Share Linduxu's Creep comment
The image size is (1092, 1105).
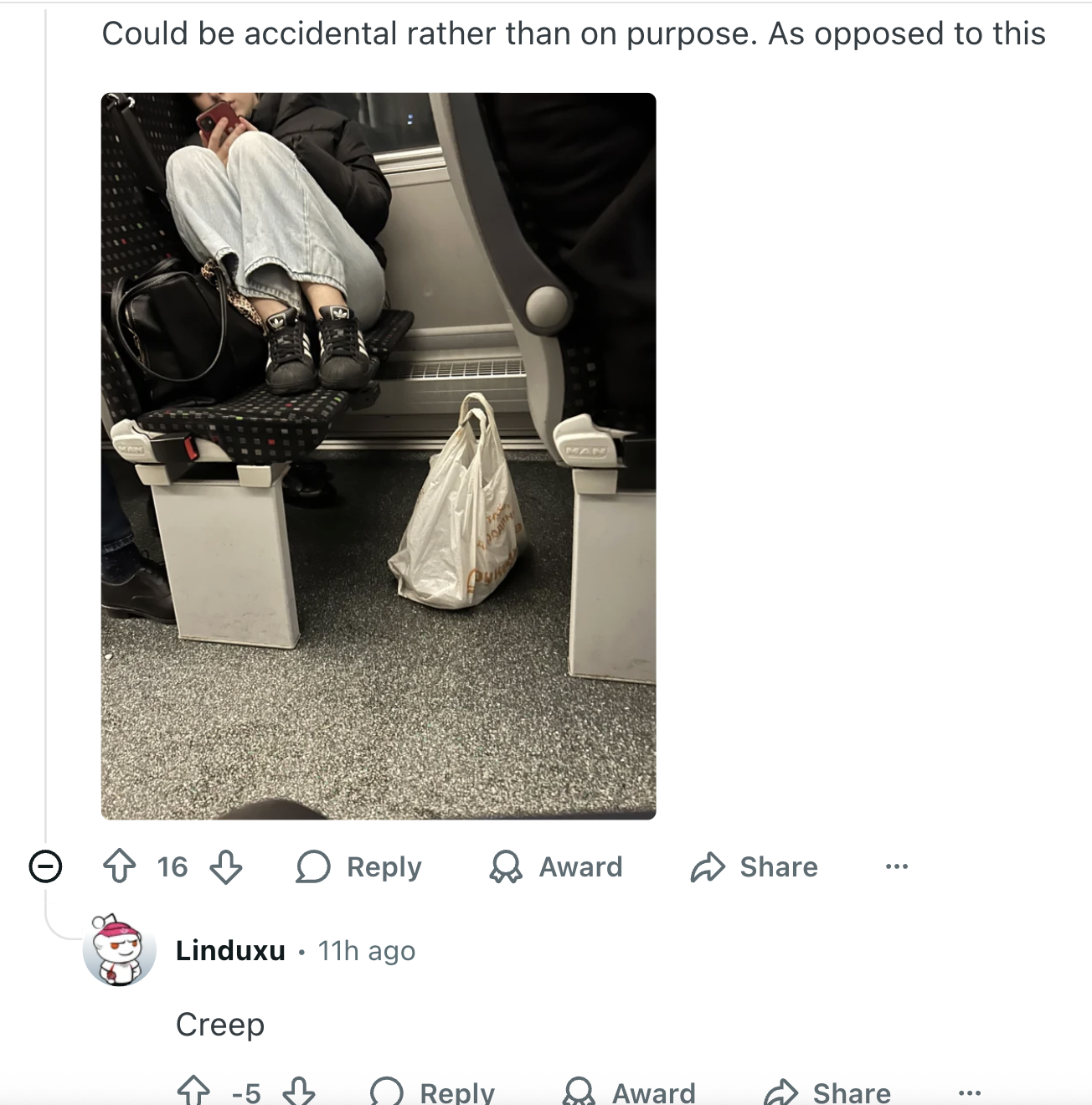pos(827,1092)
